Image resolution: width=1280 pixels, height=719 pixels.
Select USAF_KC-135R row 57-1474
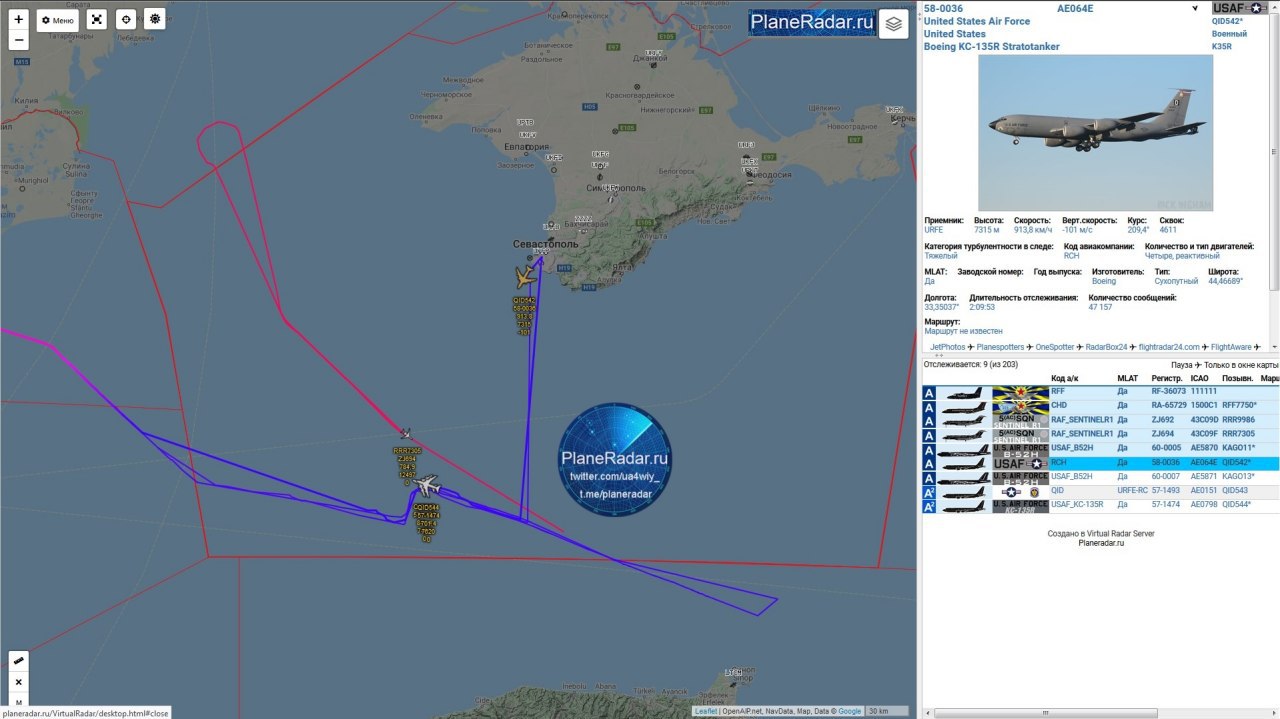click(1100, 505)
